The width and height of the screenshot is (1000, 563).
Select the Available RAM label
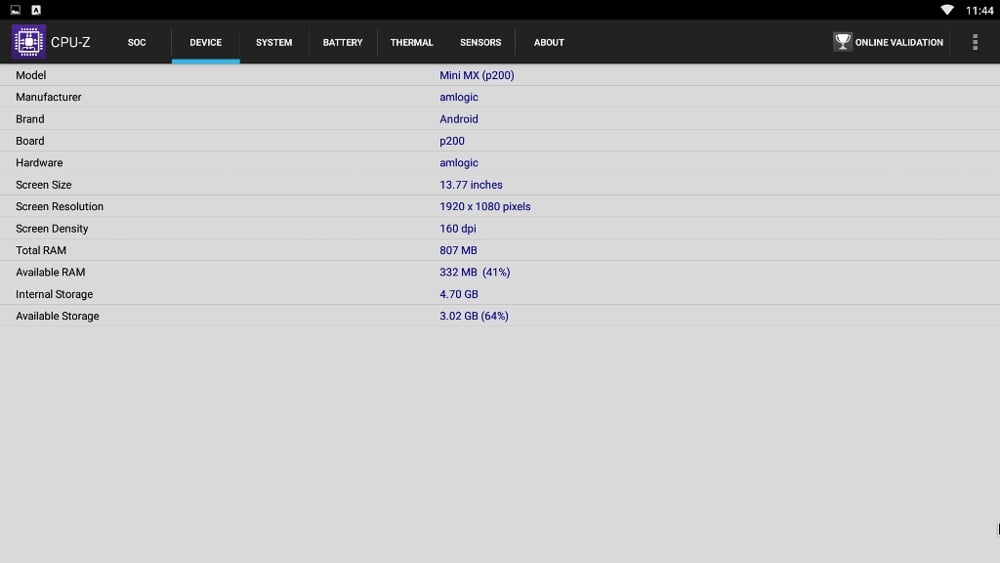[50, 272]
